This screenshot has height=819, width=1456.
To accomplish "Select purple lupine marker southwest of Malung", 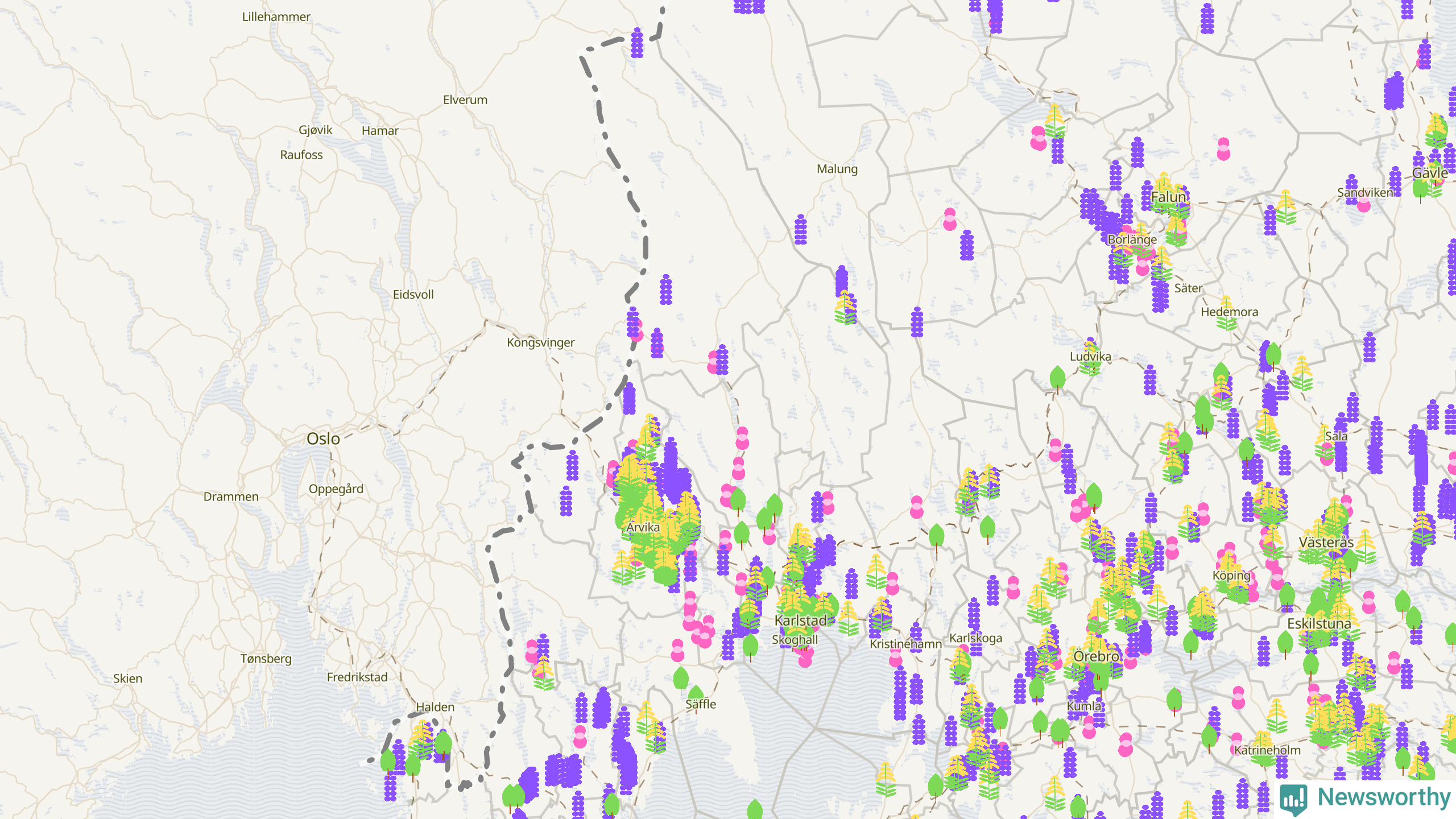I will coord(800,229).
